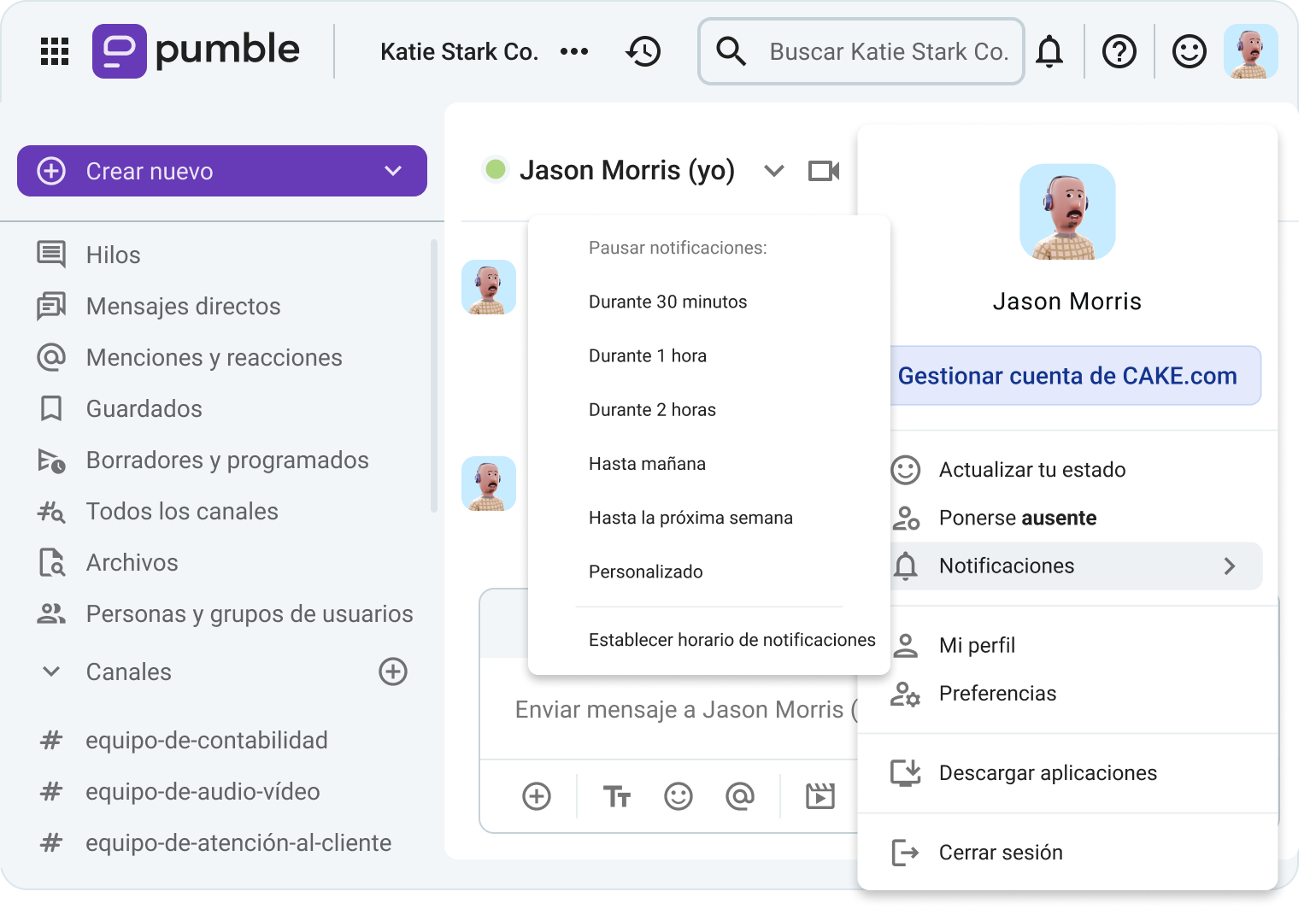Click the attachment plus icon in message bar
Viewport: 1316px width, 909px height.
[536, 795]
